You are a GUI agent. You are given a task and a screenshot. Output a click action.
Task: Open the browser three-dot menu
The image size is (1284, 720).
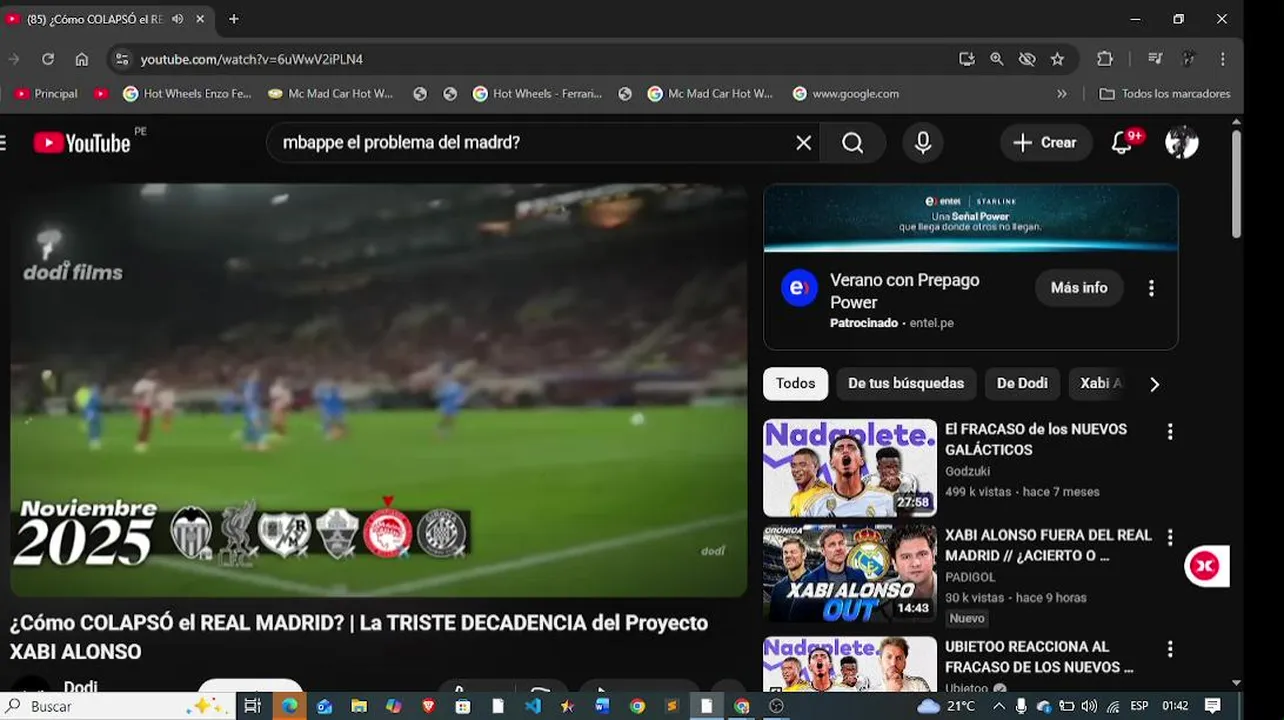(1222, 59)
